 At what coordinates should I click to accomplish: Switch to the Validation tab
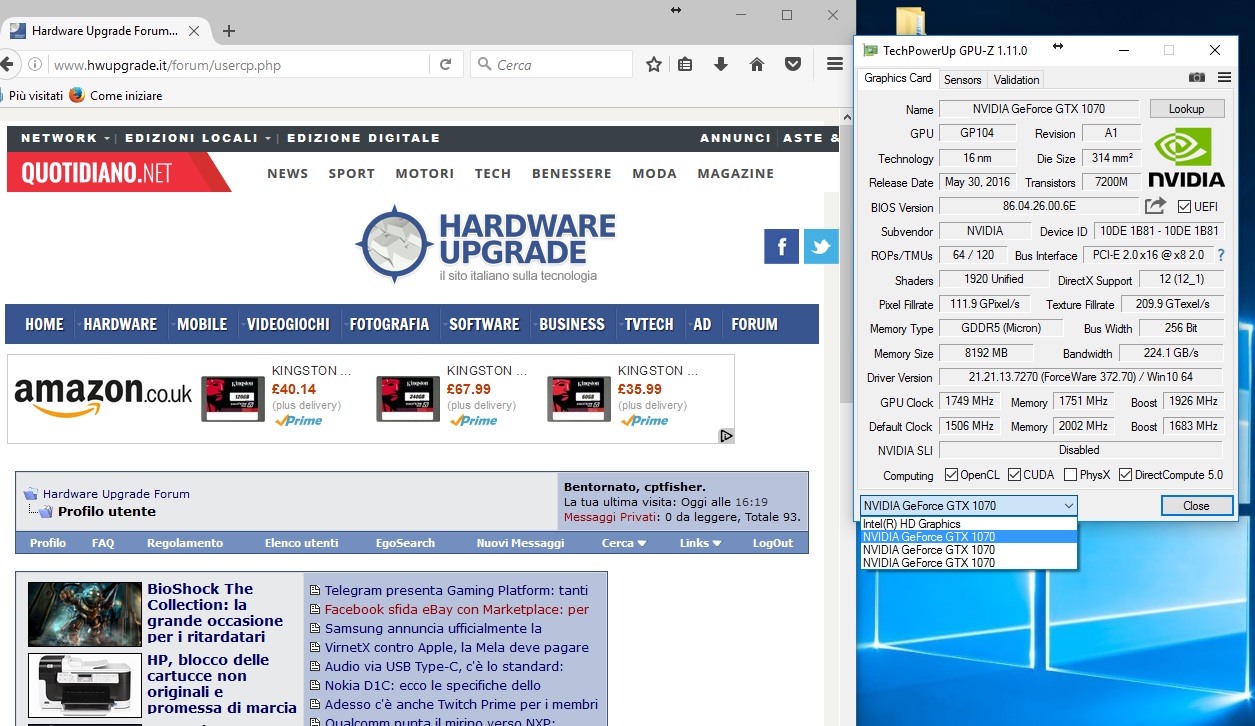[x=1017, y=80]
